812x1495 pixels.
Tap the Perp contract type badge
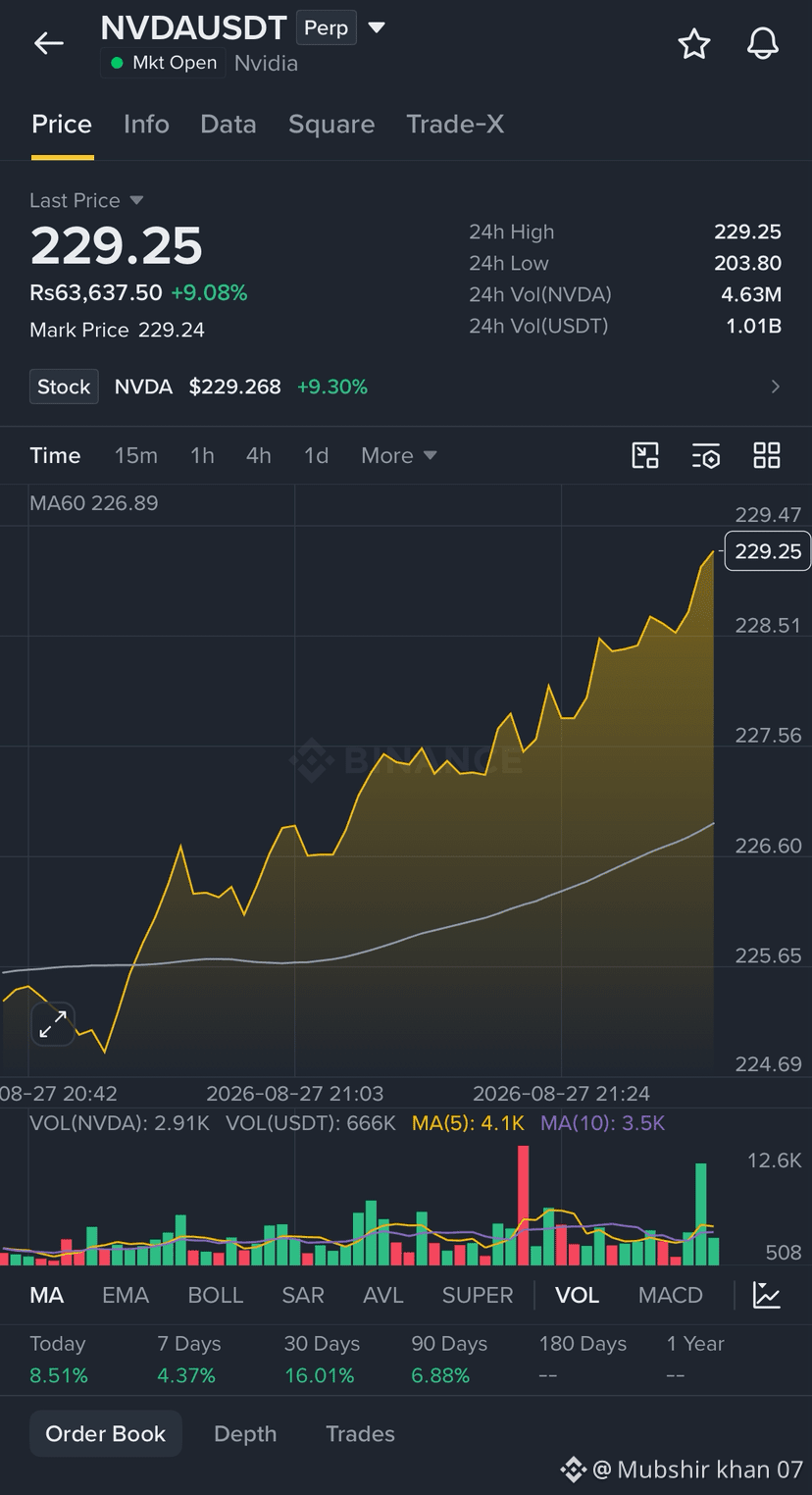pyautogui.click(x=327, y=27)
